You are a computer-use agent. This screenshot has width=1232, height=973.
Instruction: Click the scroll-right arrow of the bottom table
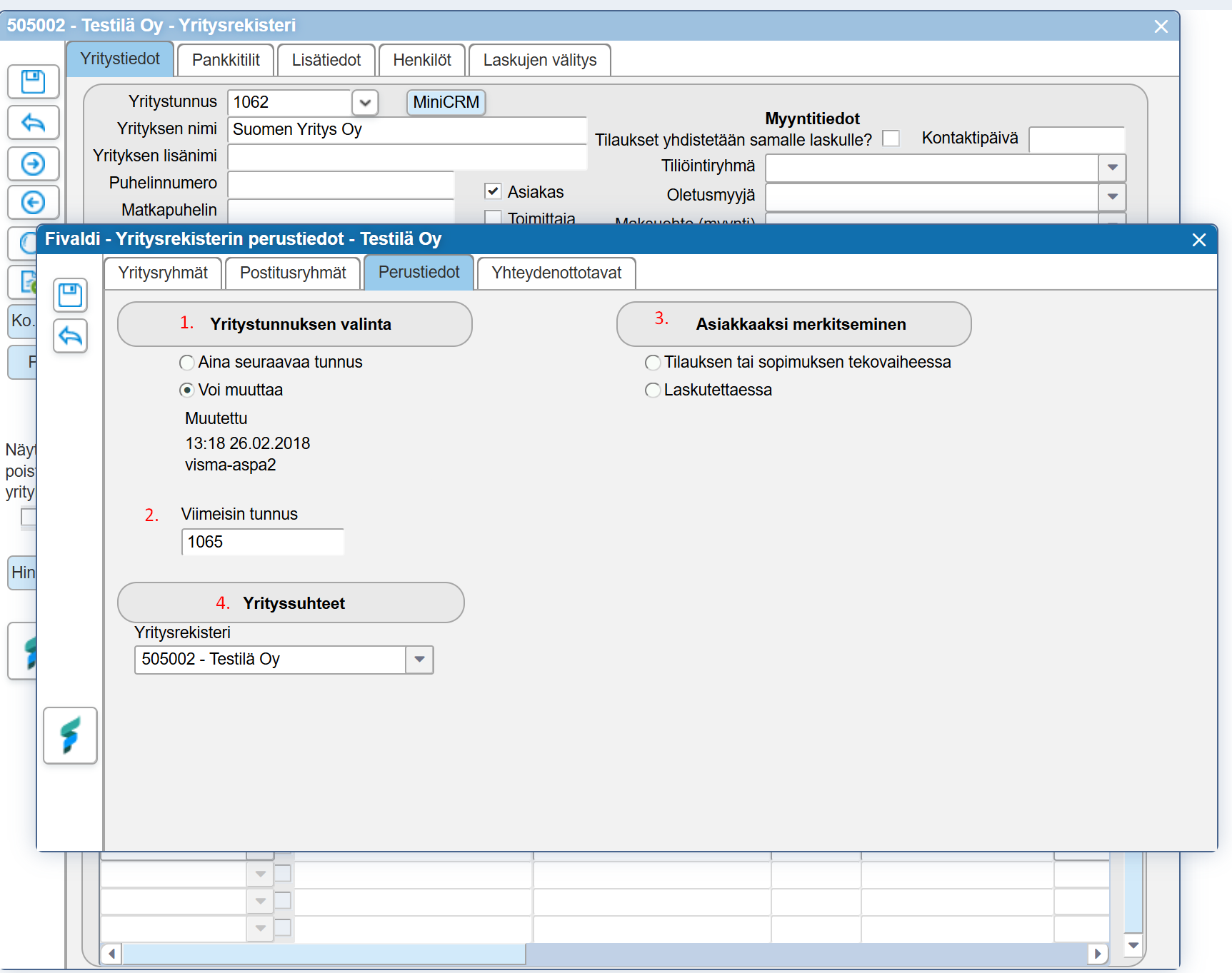click(1098, 954)
